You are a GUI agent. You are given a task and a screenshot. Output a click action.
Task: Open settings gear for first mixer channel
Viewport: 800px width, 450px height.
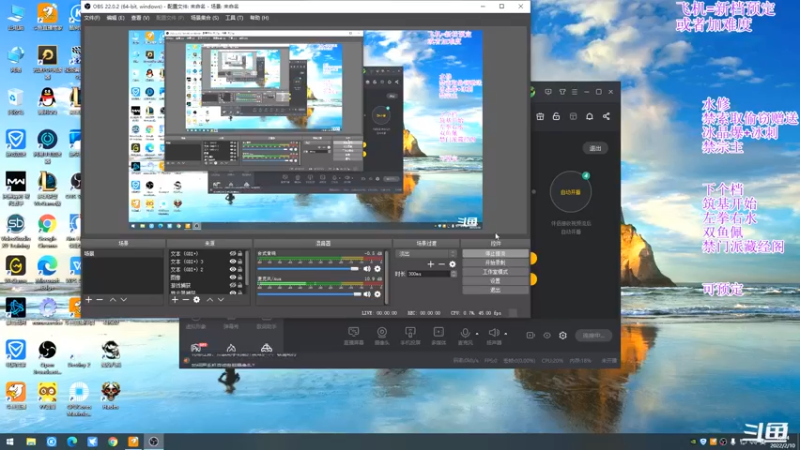pyautogui.click(x=378, y=269)
